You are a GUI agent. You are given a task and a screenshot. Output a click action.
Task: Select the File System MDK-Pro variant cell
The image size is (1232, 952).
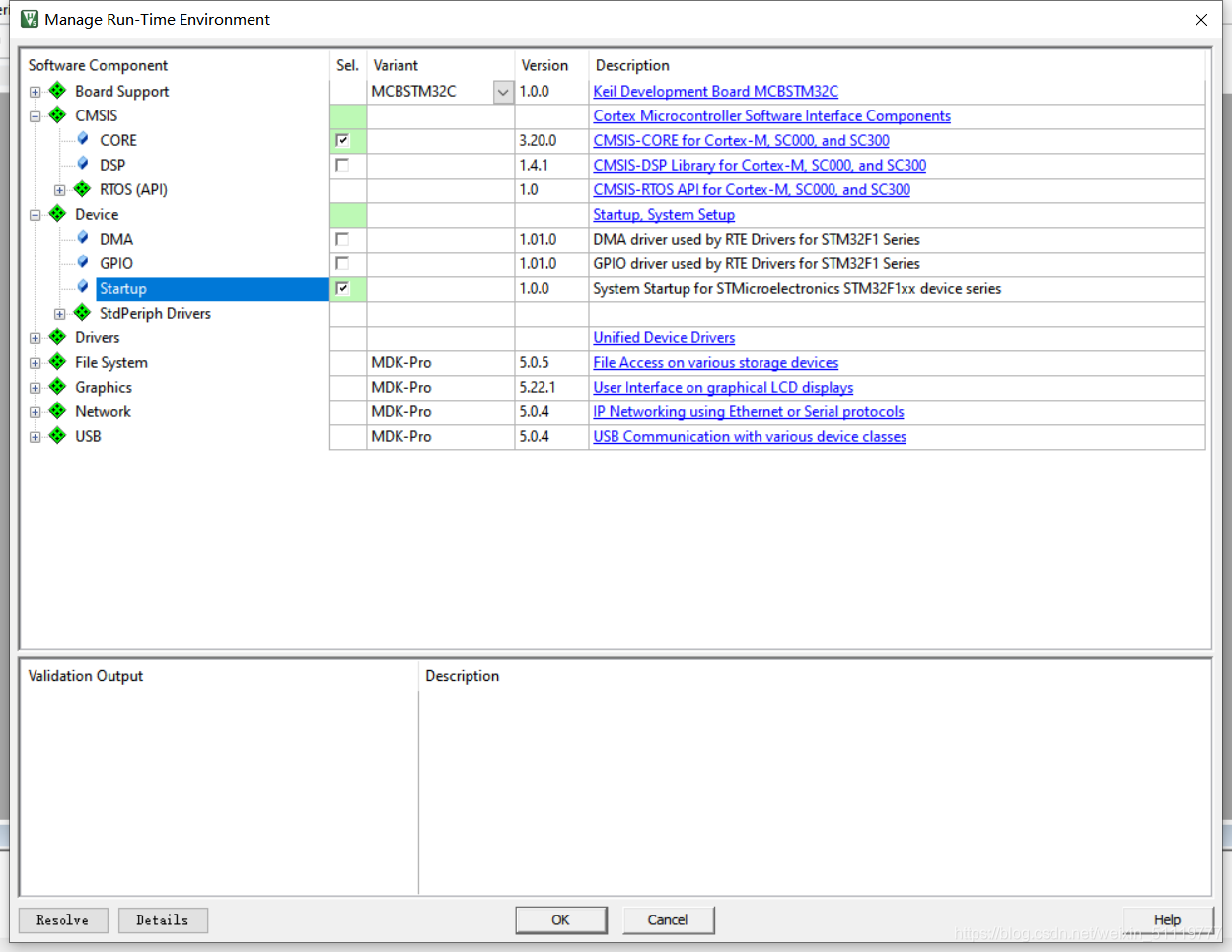click(x=441, y=362)
